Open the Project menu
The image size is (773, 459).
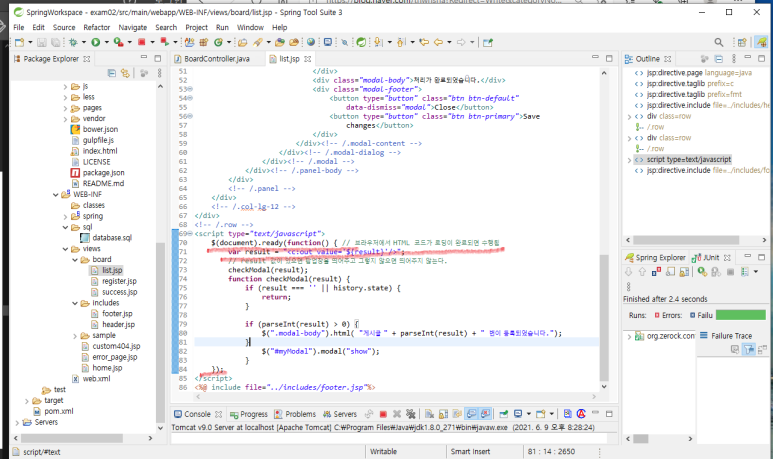tap(196, 28)
